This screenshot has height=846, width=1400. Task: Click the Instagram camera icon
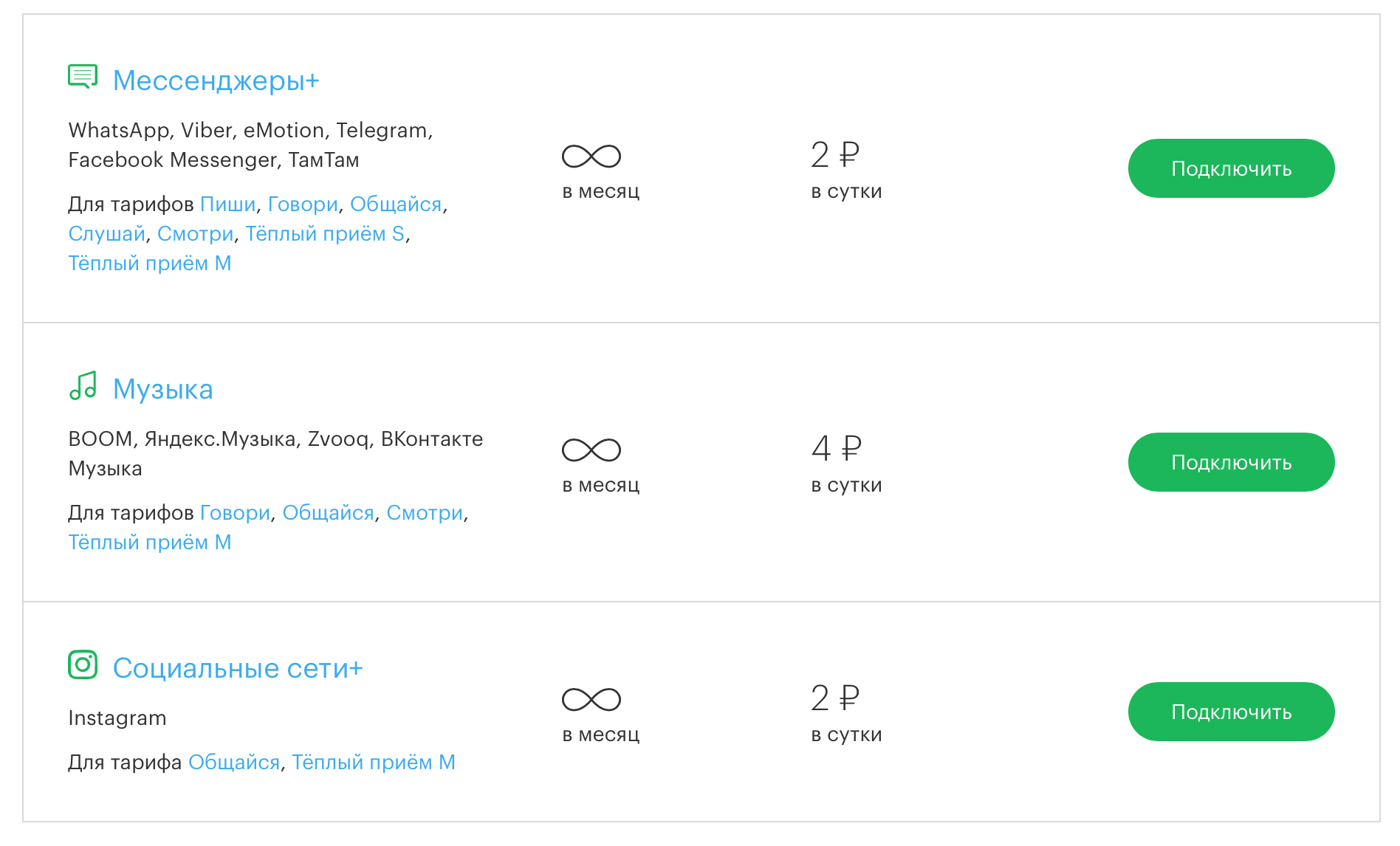83,664
